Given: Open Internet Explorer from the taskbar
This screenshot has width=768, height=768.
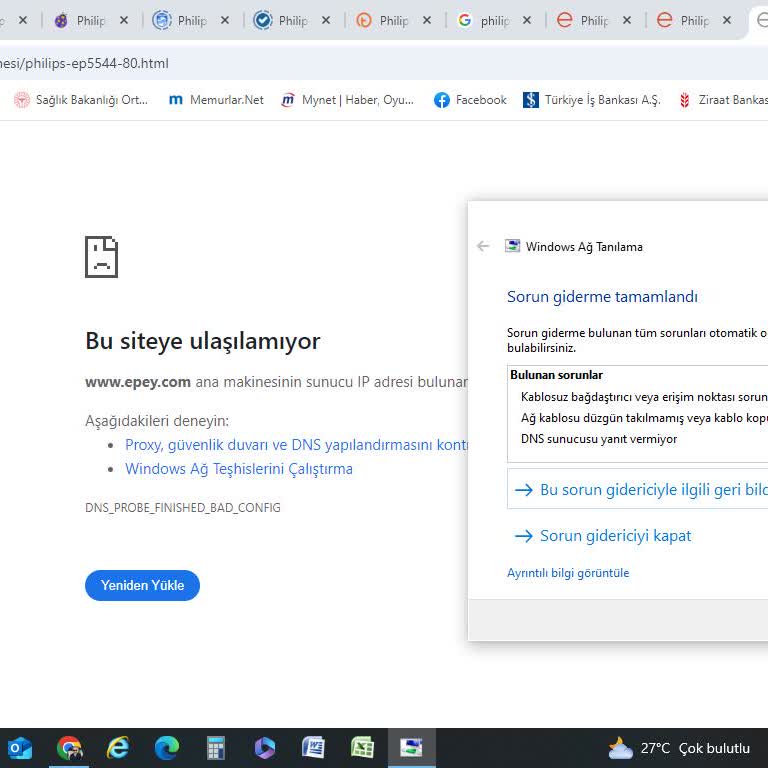Looking at the screenshot, I should (118, 748).
